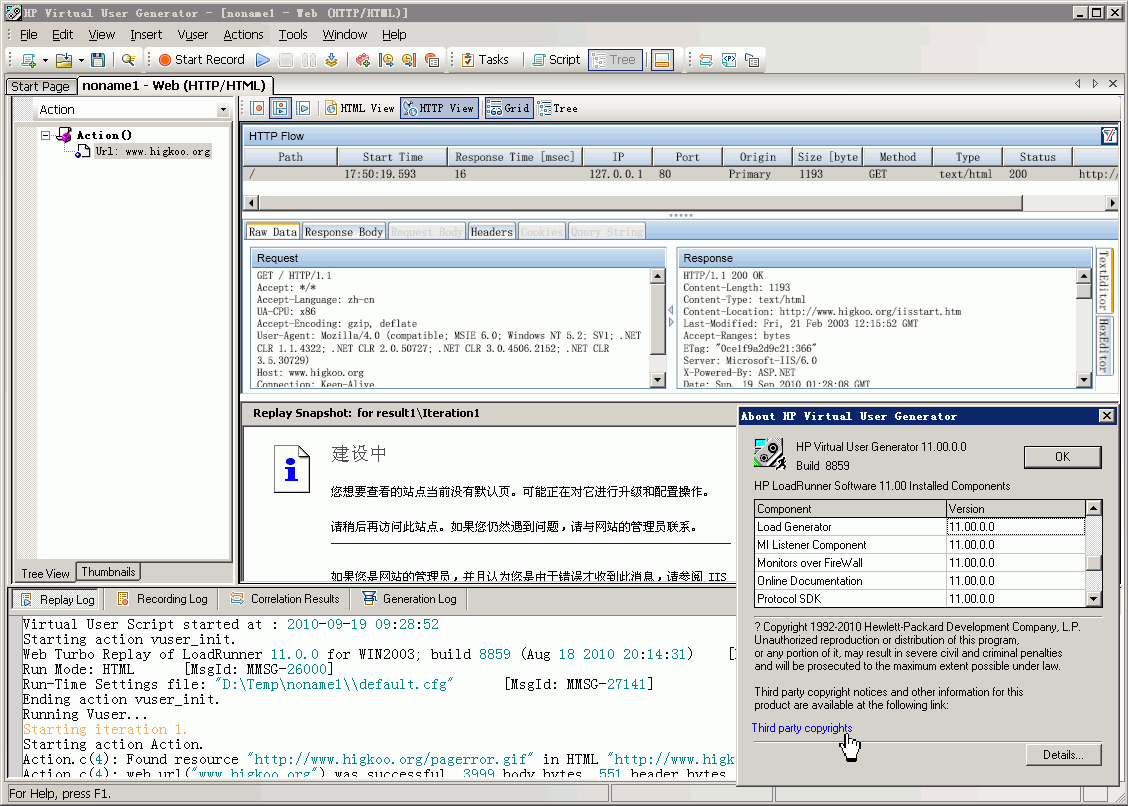Open the Actions menu
The width and height of the screenshot is (1128, 806).
pos(243,35)
